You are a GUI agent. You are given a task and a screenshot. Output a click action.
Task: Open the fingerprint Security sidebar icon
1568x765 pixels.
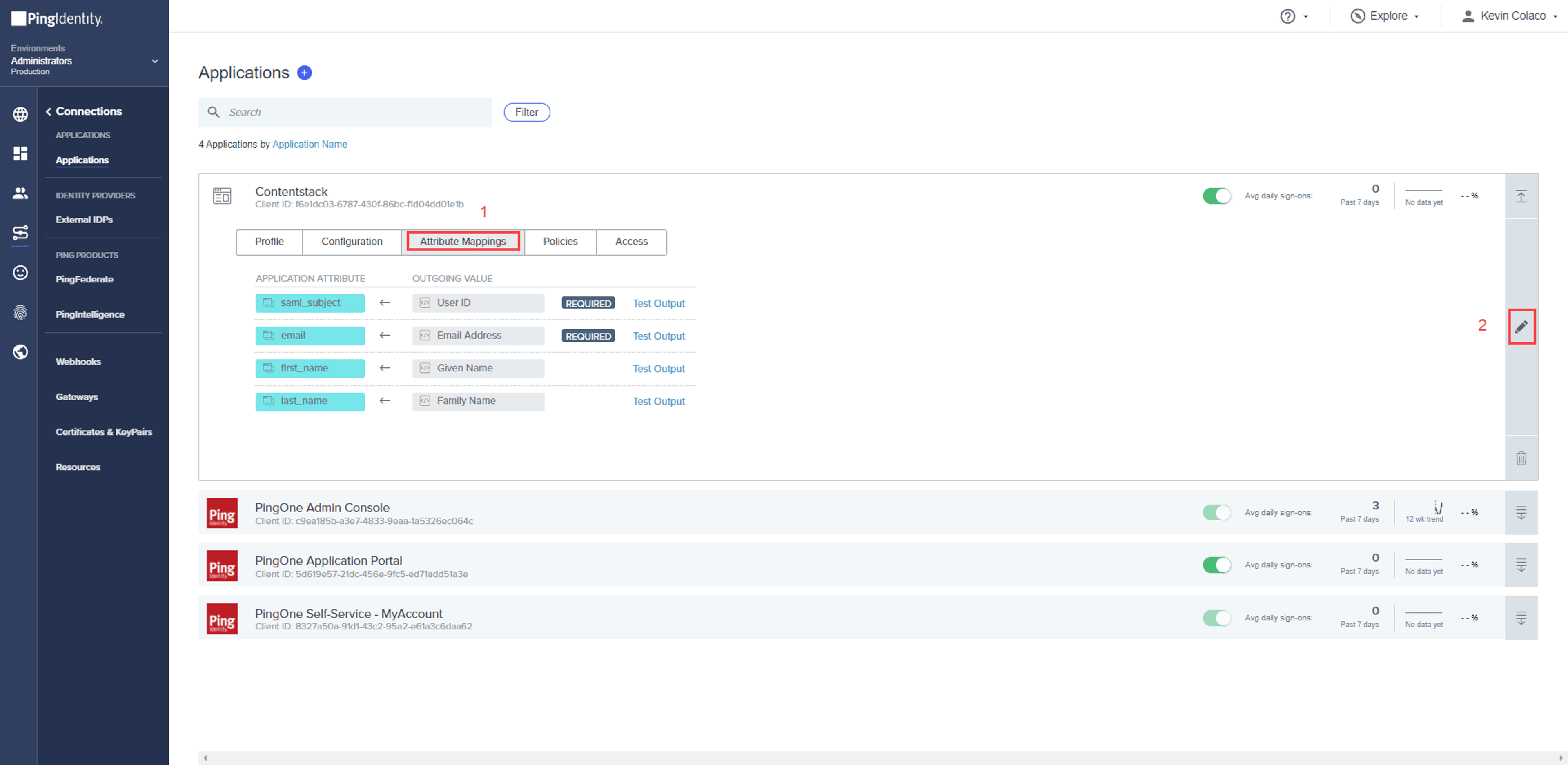click(x=20, y=313)
